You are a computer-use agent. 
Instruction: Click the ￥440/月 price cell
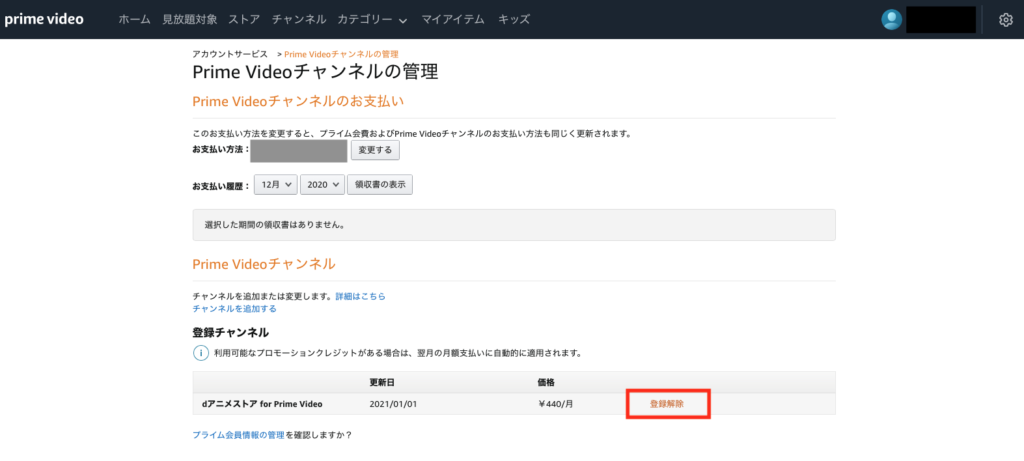pos(555,404)
